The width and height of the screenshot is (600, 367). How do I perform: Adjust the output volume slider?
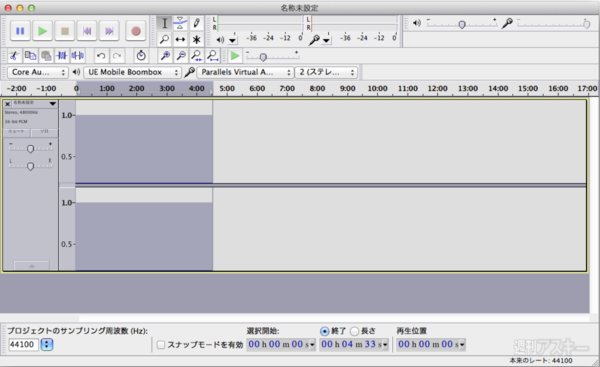point(462,24)
